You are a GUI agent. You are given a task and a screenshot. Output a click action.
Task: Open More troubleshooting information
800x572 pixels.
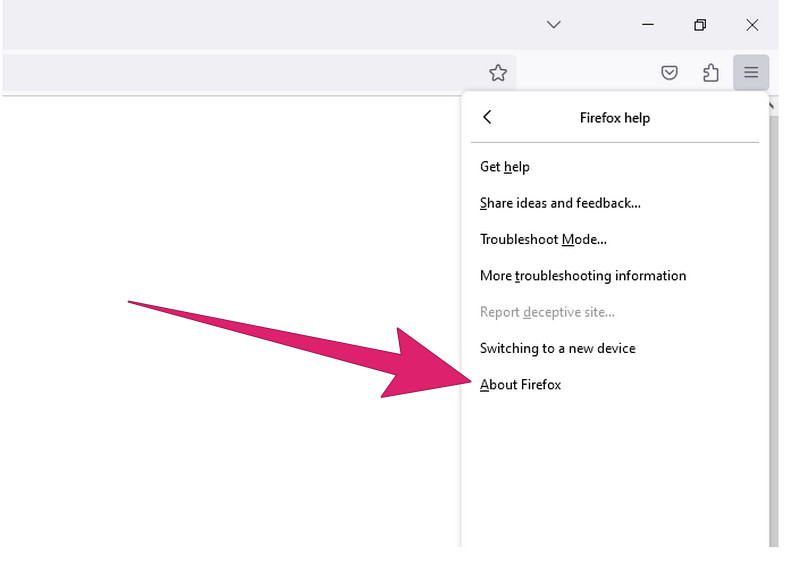[614, 276]
